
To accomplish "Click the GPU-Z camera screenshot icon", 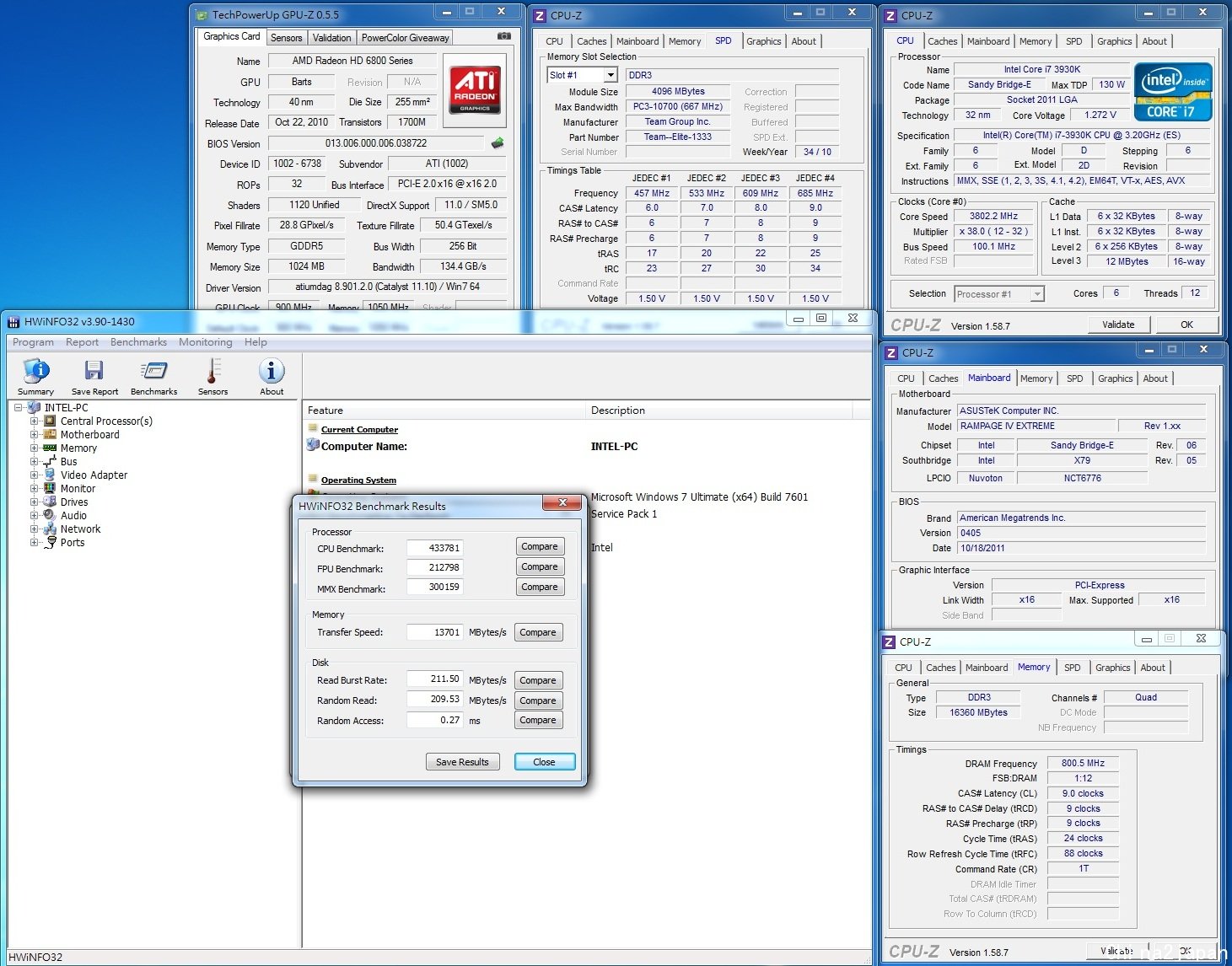I will click(504, 36).
